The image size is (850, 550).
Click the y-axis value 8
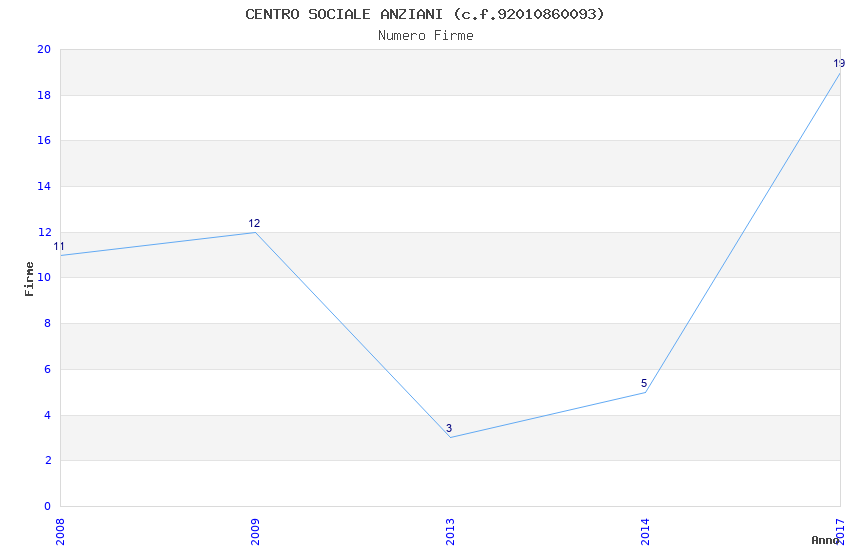pyautogui.click(x=48, y=323)
